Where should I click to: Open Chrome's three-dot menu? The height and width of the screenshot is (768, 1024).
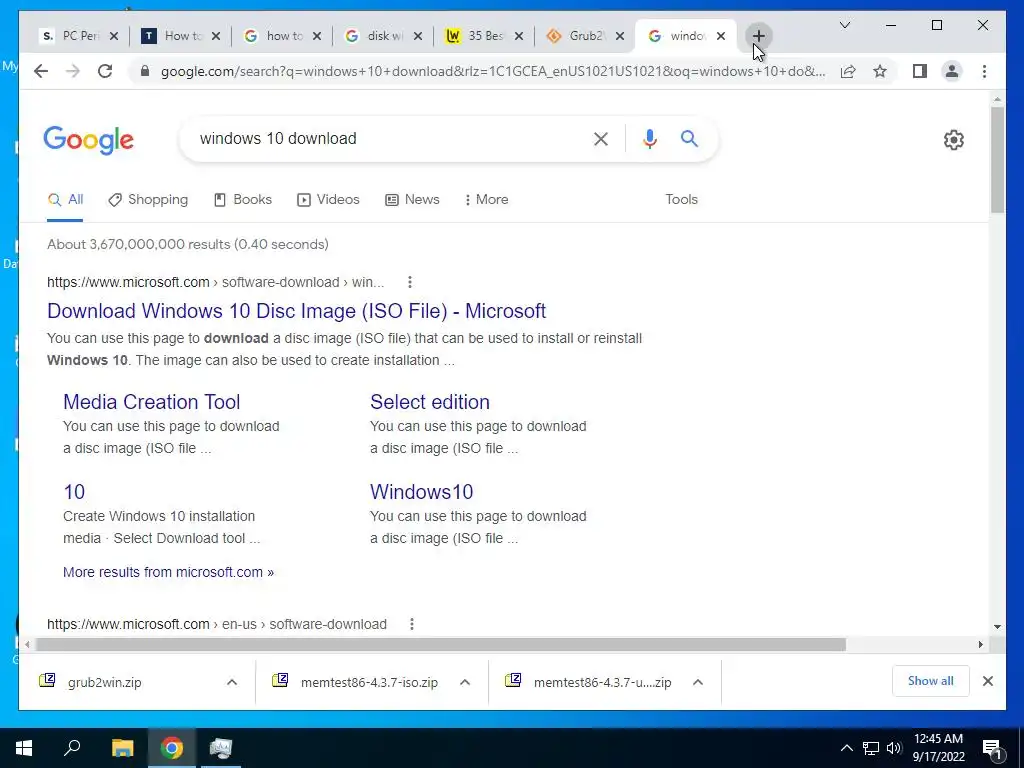click(x=984, y=71)
